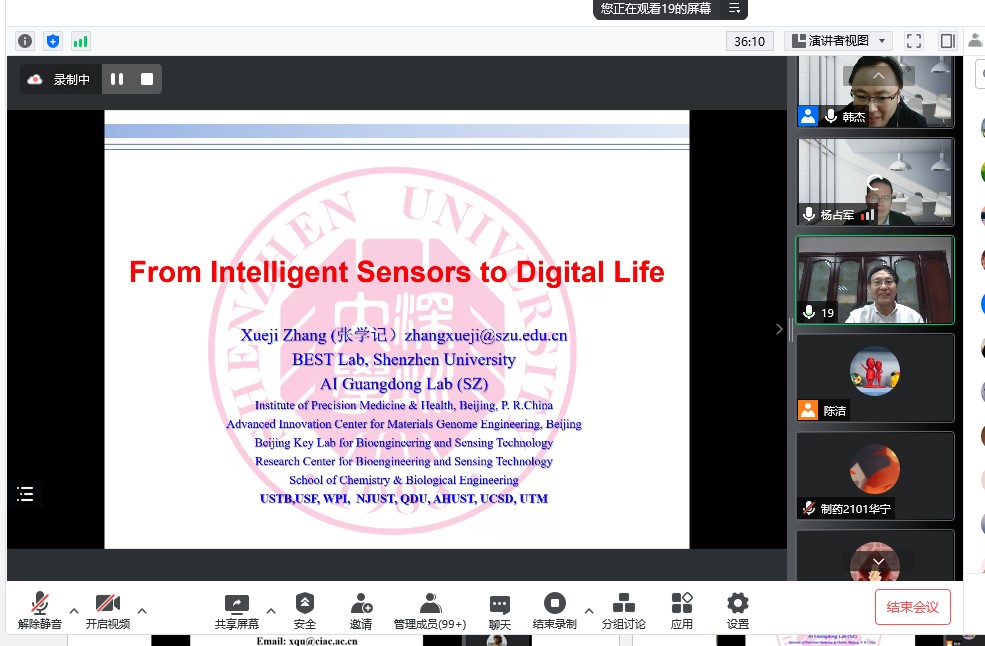Open slide list icon at left edge
Image resolution: width=985 pixels, height=646 pixels.
[25, 493]
